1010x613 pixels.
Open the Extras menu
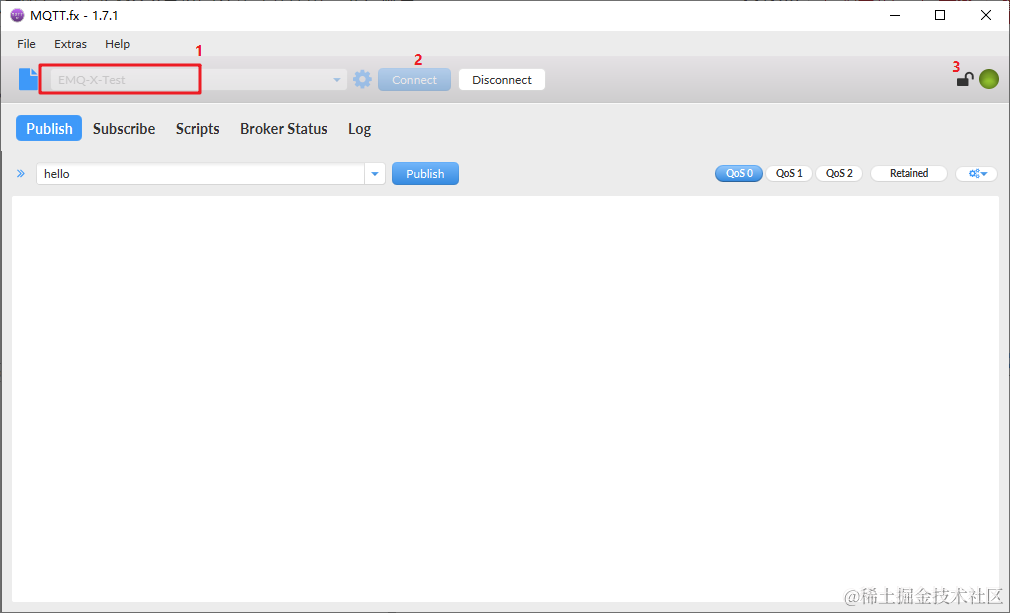(x=70, y=44)
